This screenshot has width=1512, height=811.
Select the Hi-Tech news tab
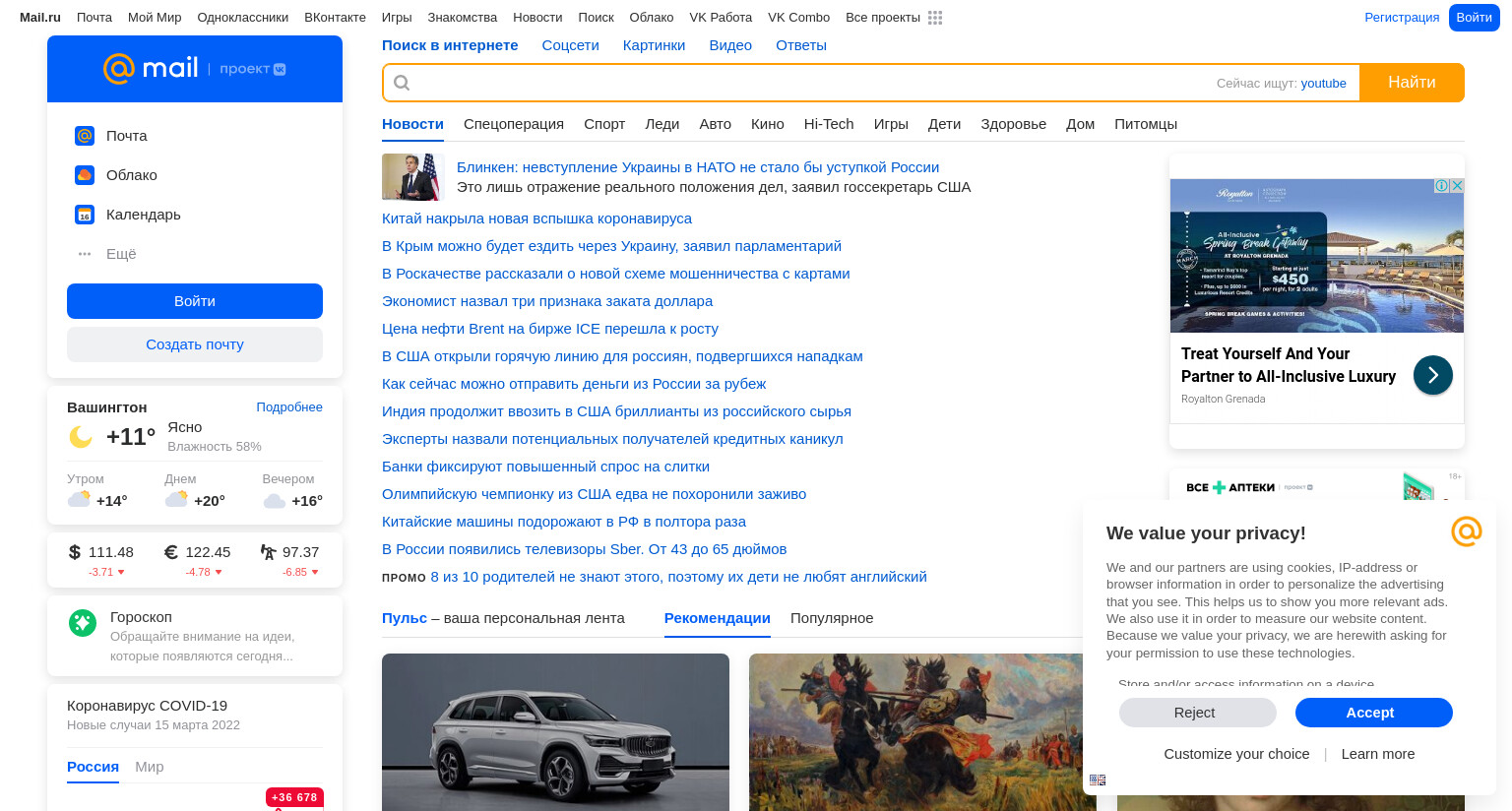(x=829, y=124)
